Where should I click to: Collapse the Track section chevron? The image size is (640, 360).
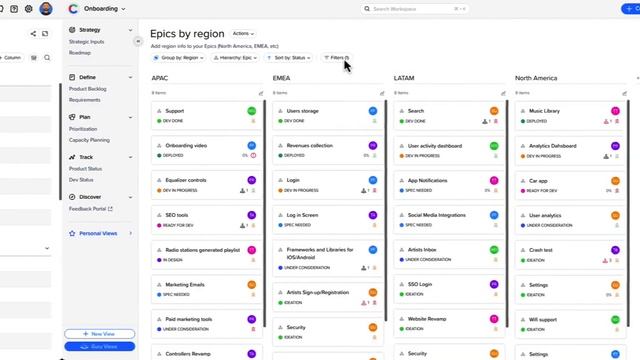[x=130, y=157]
